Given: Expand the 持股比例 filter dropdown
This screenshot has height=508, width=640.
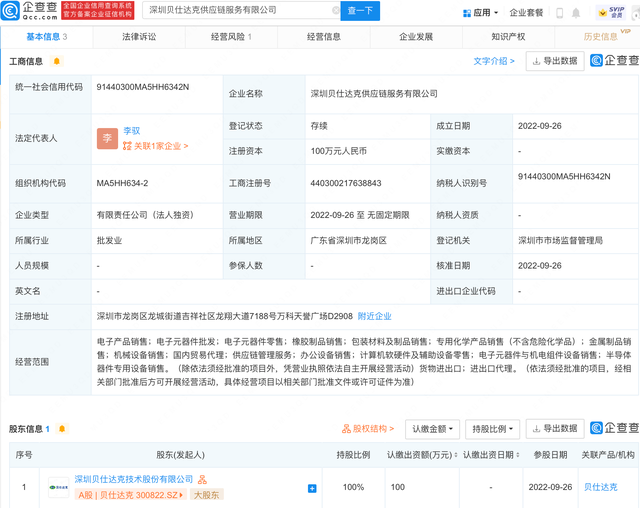Looking at the screenshot, I should pyautogui.click(x=495, y=429).
